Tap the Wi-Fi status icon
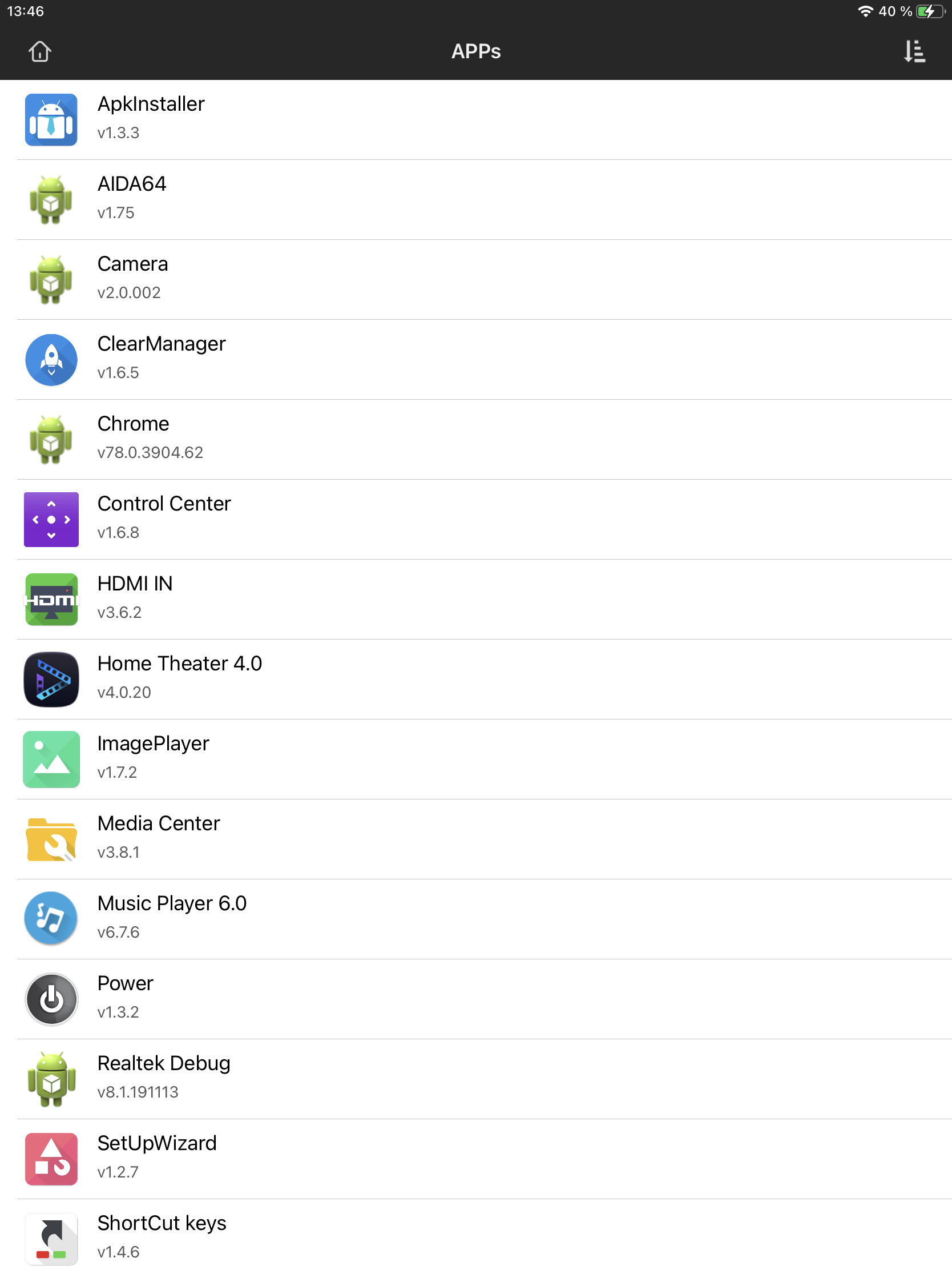Image resolution: width=952 pixels, height=1270 pixels. (x=865, y=11)
